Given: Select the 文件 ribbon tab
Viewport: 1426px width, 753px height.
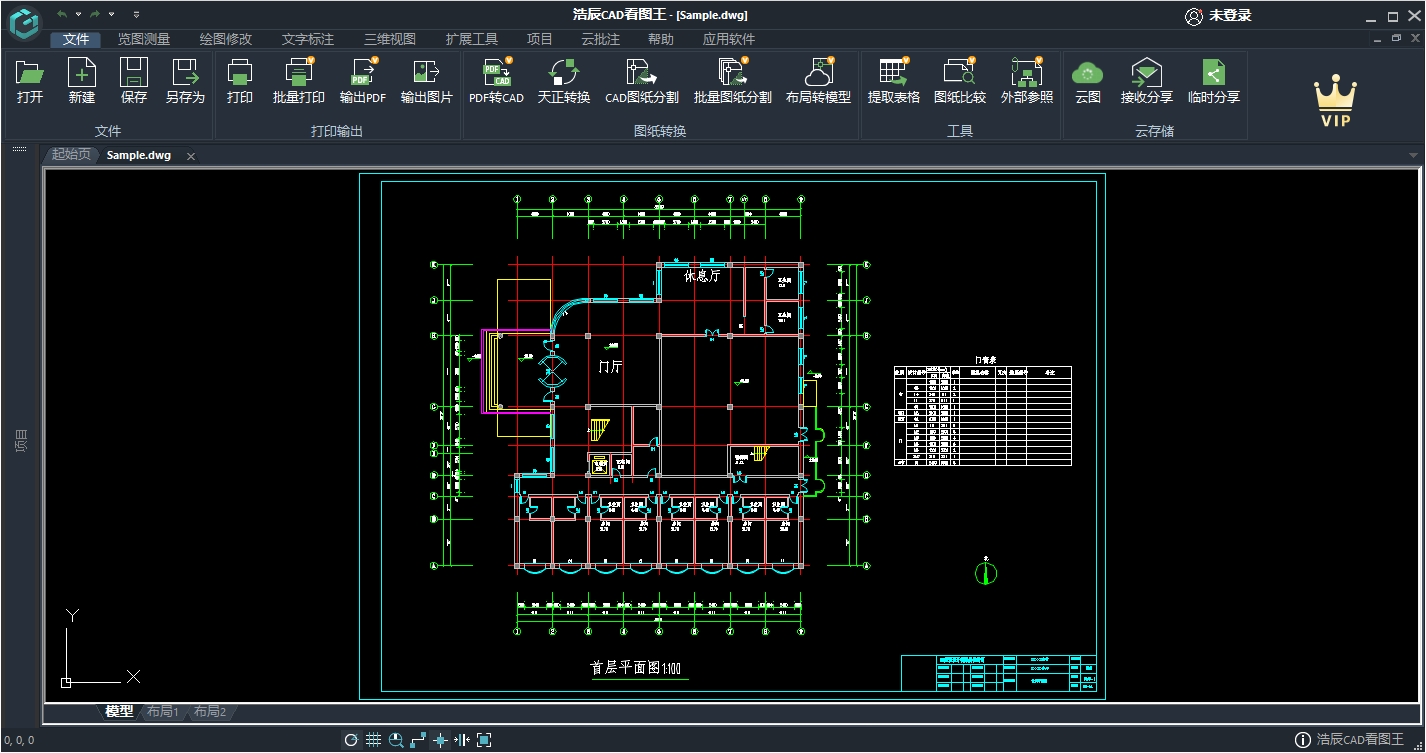Looking at the screenshot, I should tap(76, 39).
